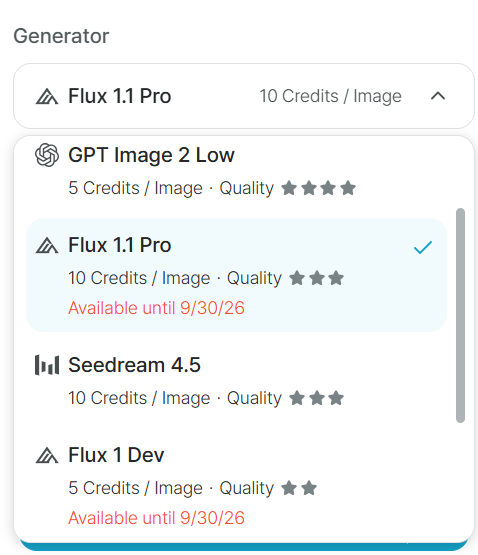Image resolution: width=478 pixels, height=555 pixels.
Task: Click the Flux icon beside Flux 1 Dev
Action: click(47, 456)
